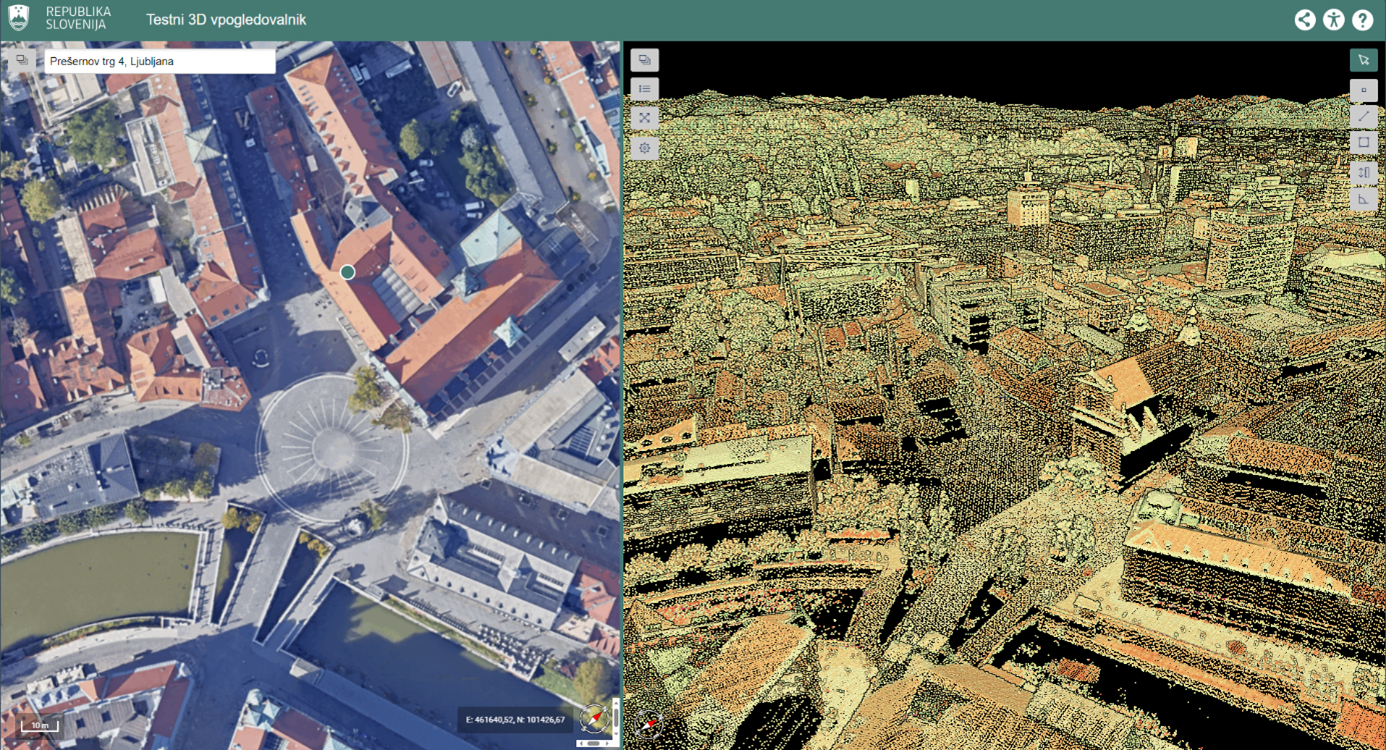Open the legend list button in 3D view
Image resolution: width=1386 pixels, height=750 pixels.
645,89
